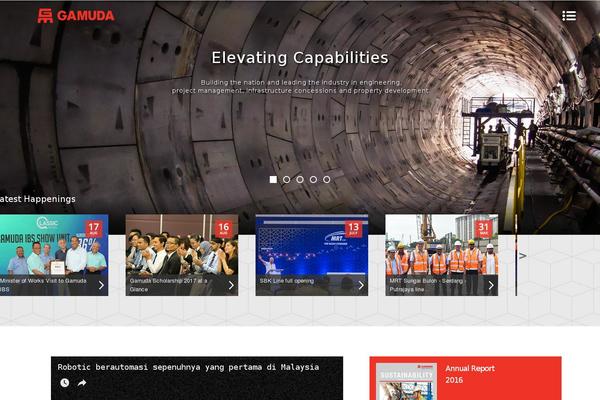
Task: Select the third carousel slide indicator
Action: tap(300, 180)
